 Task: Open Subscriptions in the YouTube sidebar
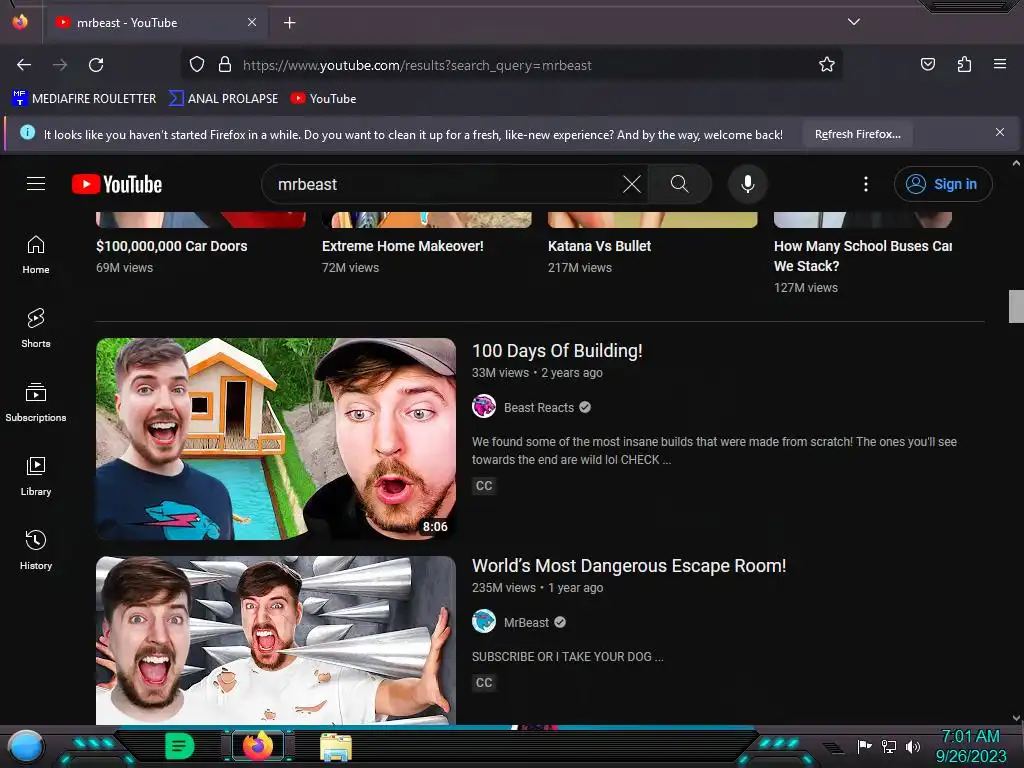[36, 402]
